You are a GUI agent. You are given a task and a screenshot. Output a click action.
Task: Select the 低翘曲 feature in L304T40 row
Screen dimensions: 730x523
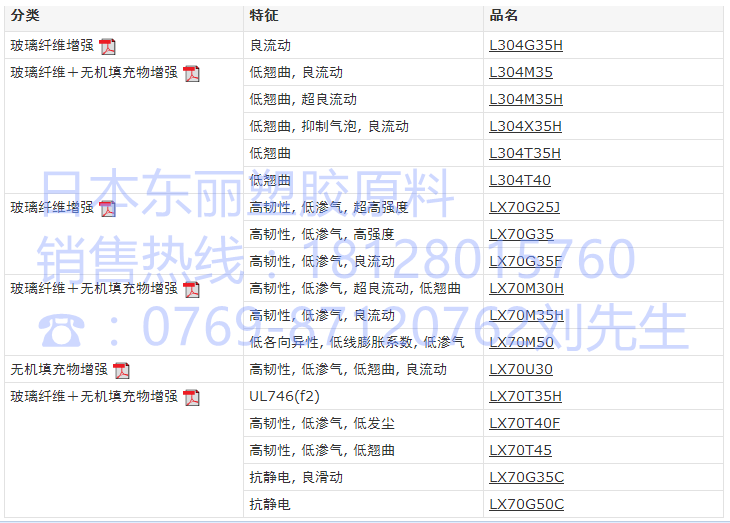pos(270,180)
